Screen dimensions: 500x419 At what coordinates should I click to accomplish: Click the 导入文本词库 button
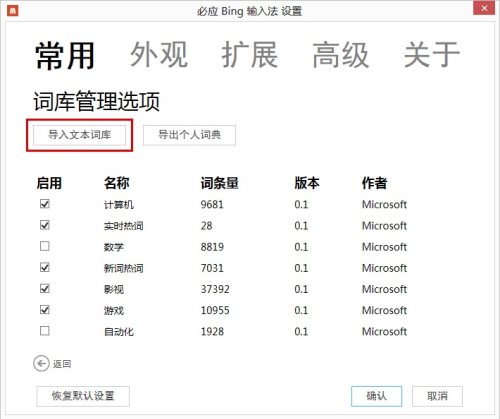(79, 135)
